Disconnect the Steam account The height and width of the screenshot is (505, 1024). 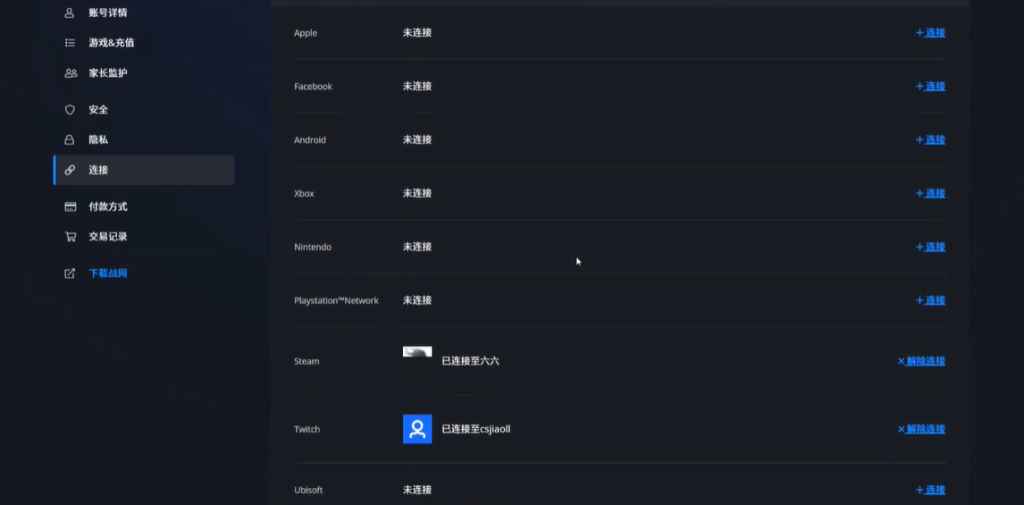point(922,361)
